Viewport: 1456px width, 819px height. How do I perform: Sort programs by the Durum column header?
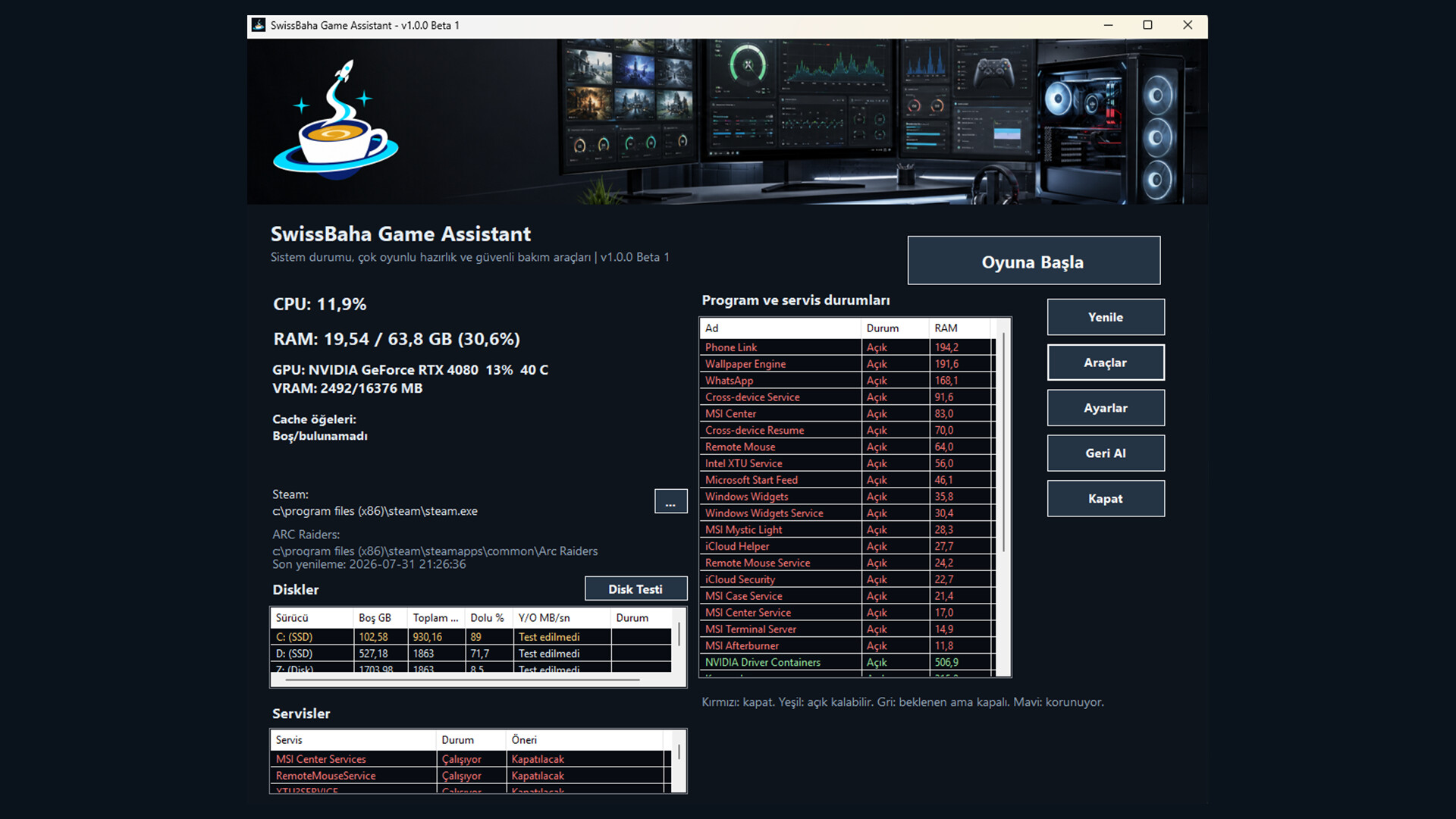(895, 328)
